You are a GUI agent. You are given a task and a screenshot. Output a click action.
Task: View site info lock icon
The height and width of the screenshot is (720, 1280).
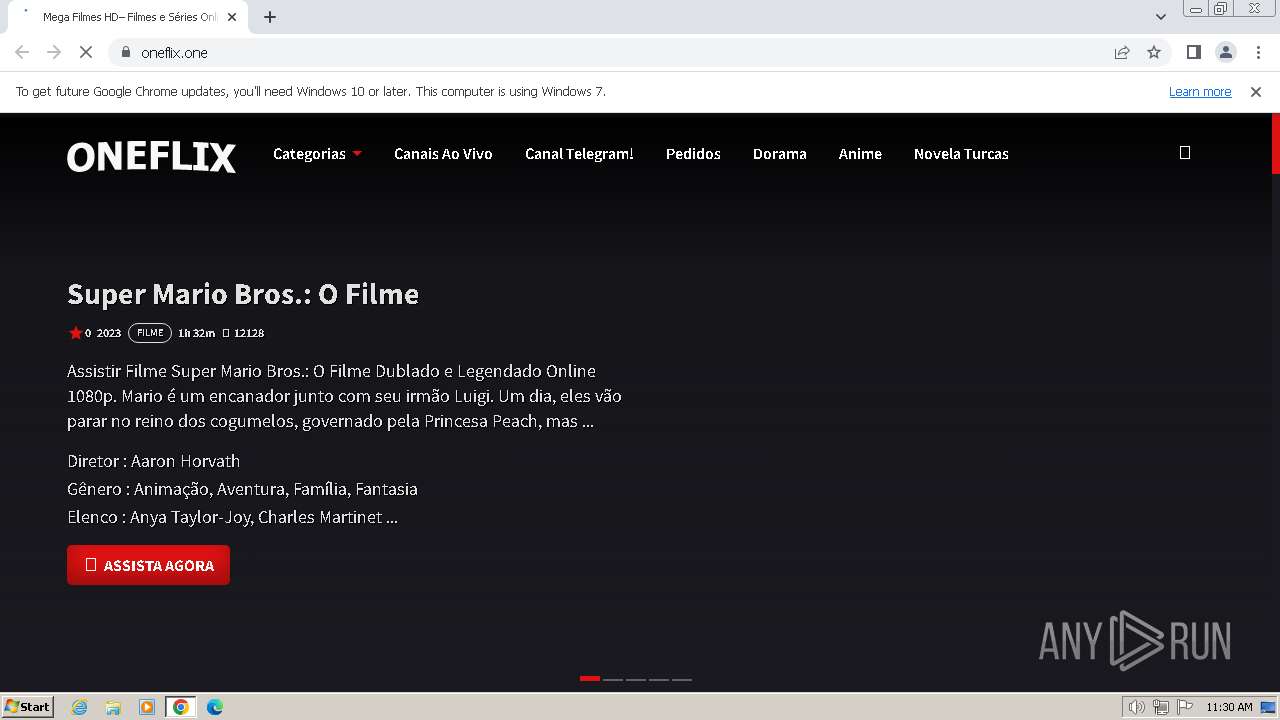point(126,52)
